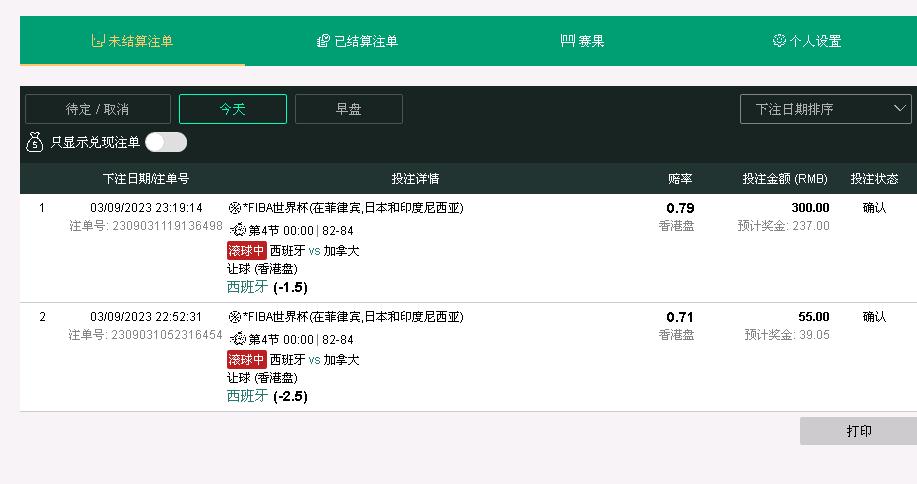Viewport: 917px width, 484px height.
Task: Click timestamp 03/09/2023 23:19:14
Action: coord(146,208)
